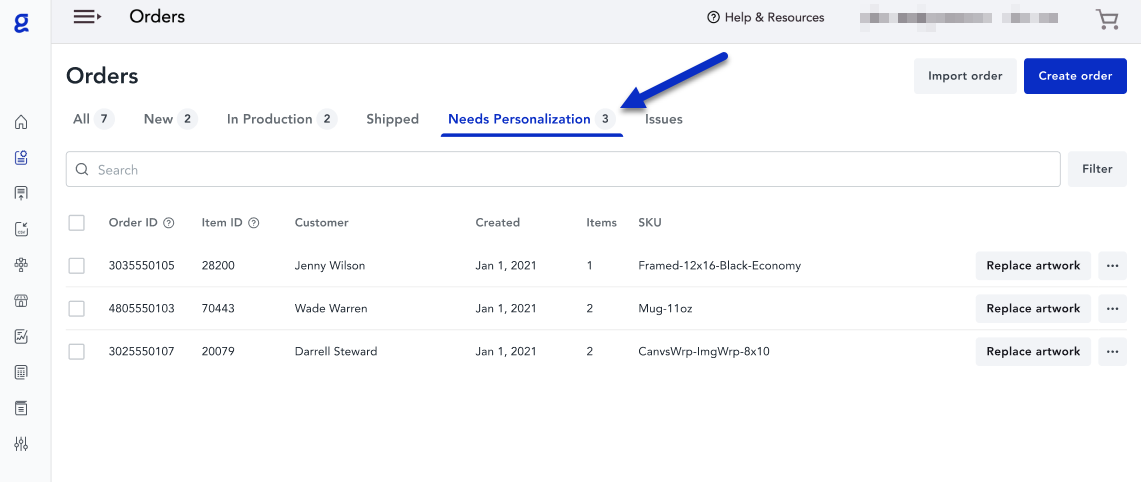Open the Home icon in the sidebar
The image size is (1141, 482).
[x=21, y=123]
